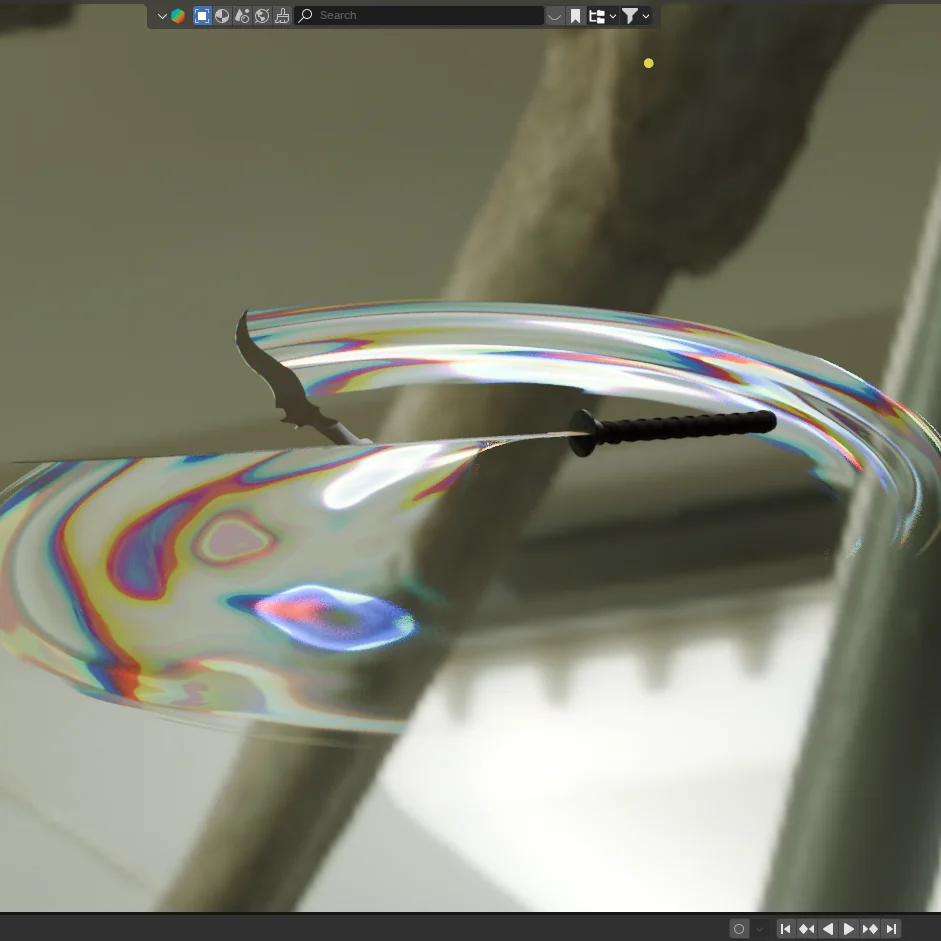Toggle the bookmark marker icon
This screenshot has width=941, height=941.
click(x=574, y=15)
